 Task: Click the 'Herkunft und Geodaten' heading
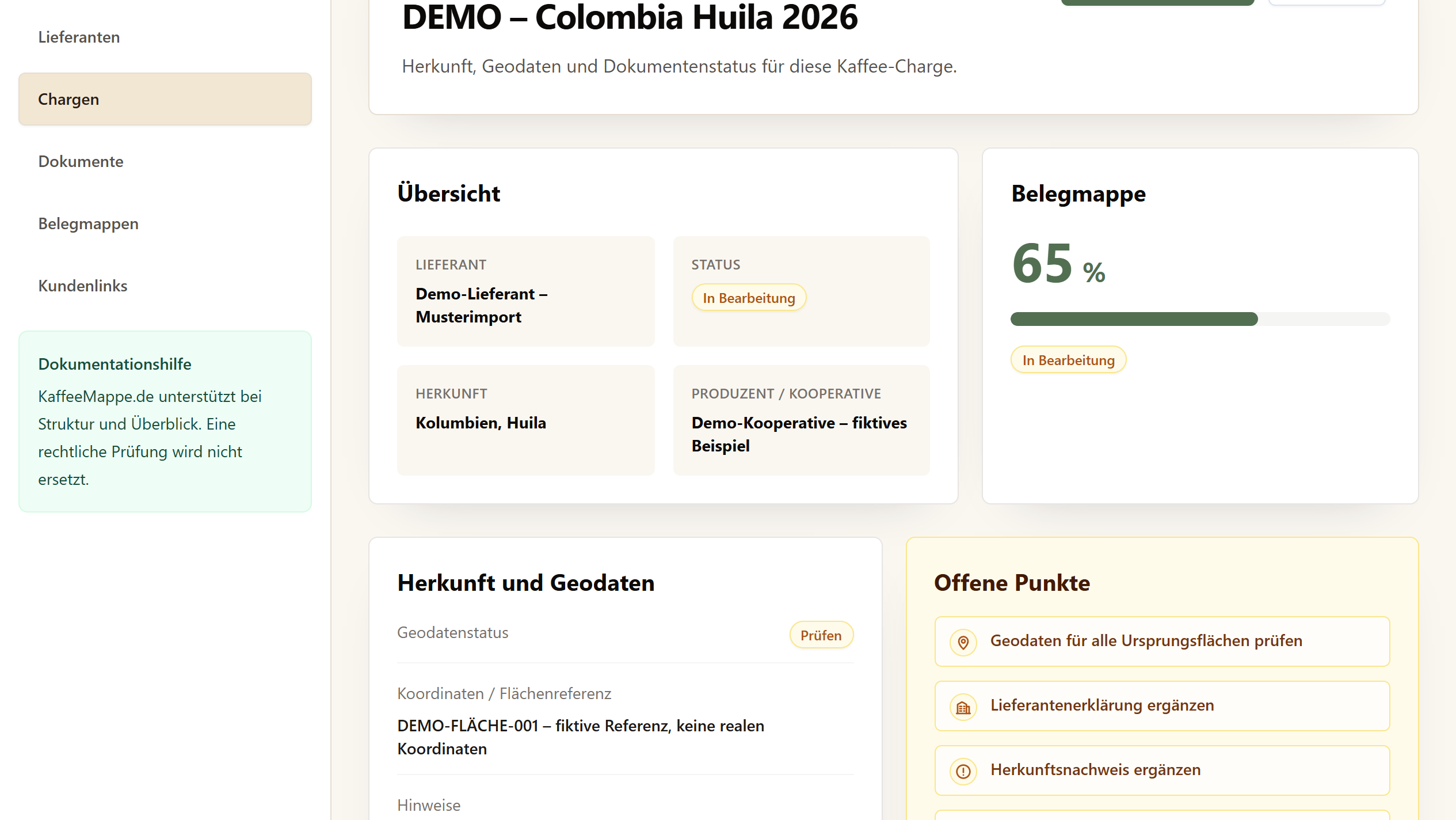click(x=526, y=583)
